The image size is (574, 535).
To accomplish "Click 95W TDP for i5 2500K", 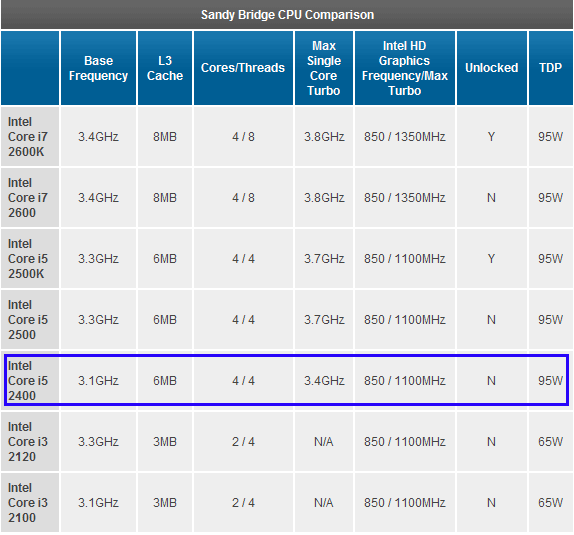I will [x=550, y=259].
